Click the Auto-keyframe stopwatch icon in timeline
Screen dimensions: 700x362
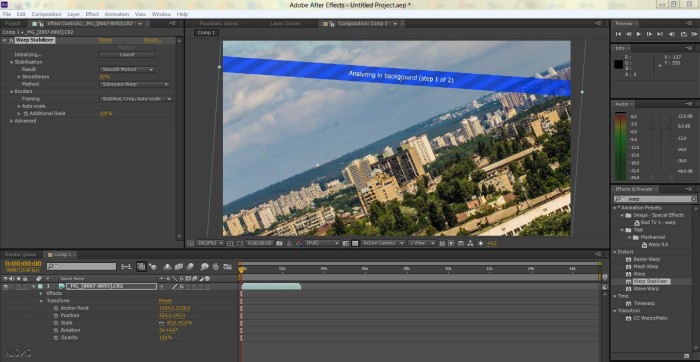(216, 266)
